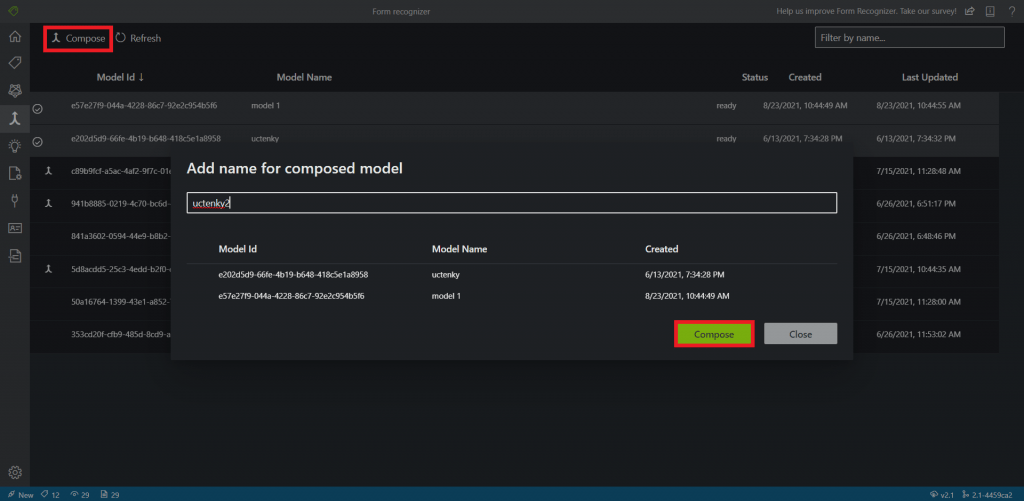Open the Connections plug icon in sidebar
Screen dimensions: 1024x501
click(14, 200)
